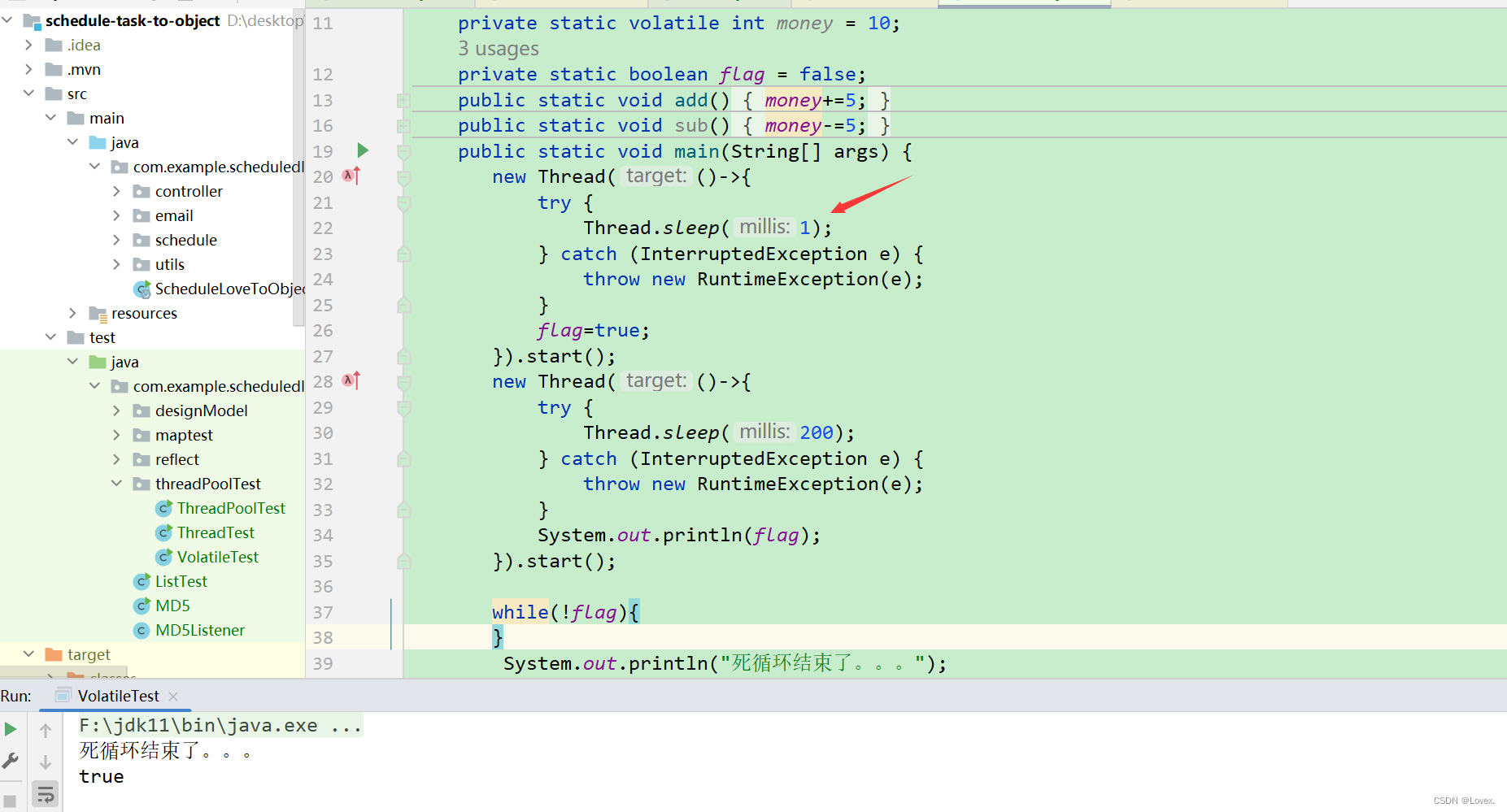This screenshot has width=1507, height=812.
Task: Expand the designModel package
Action: (117, 410)
